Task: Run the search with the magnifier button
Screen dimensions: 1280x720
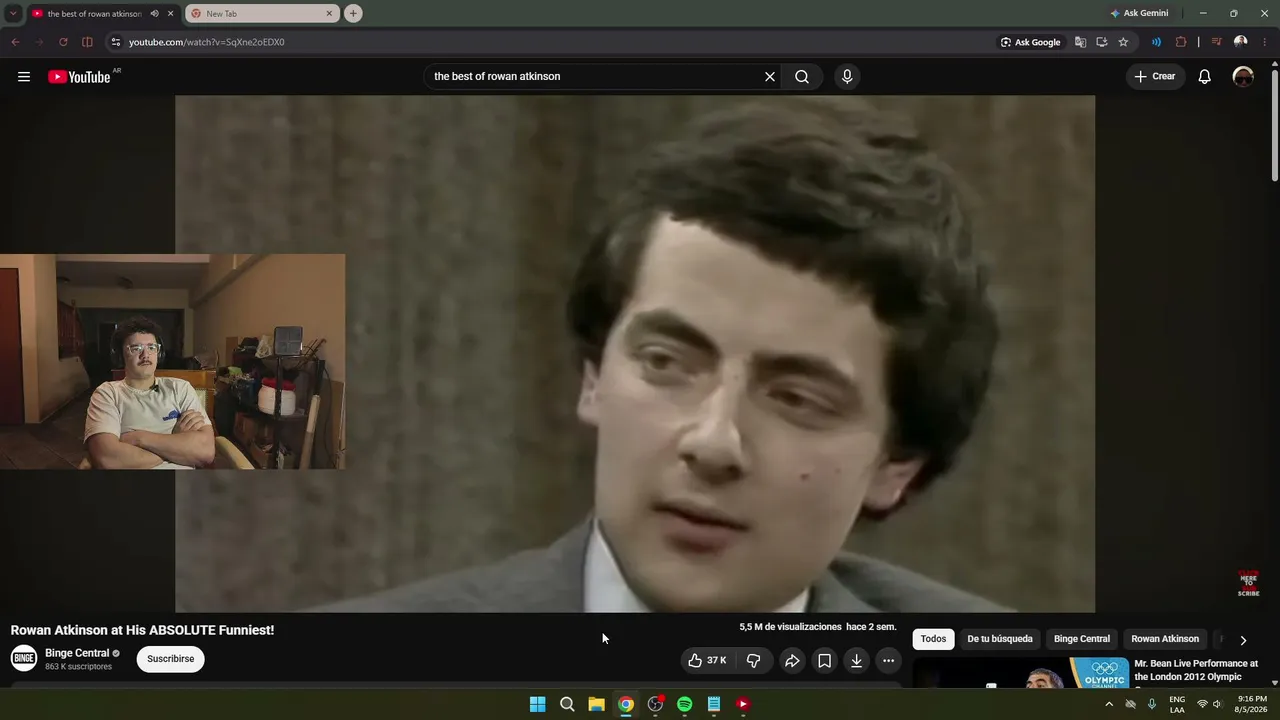Action: coord(802,77)
